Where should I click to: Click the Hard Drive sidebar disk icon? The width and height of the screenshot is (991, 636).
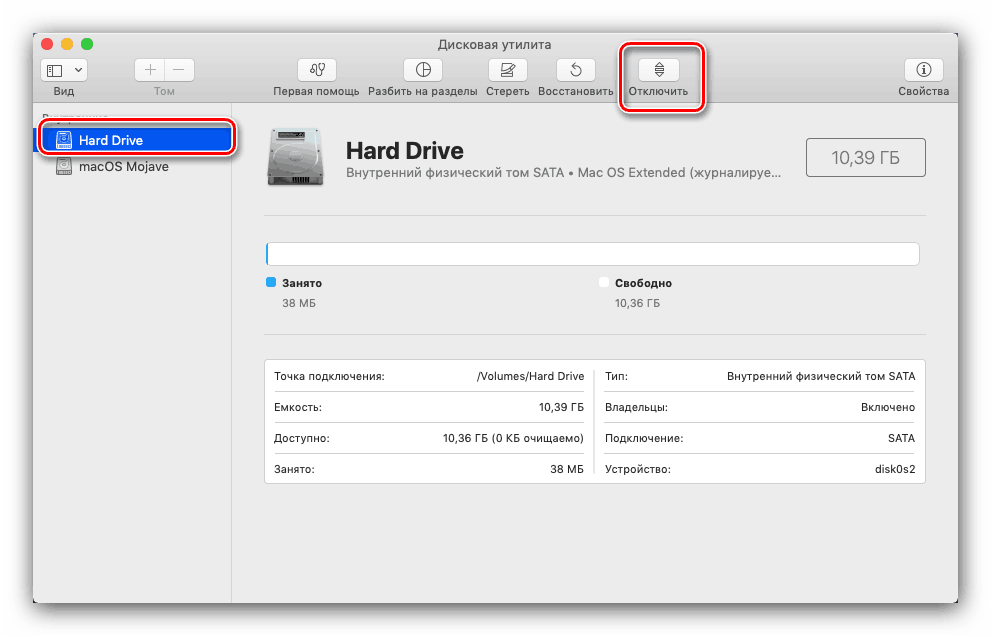point(64,140)
